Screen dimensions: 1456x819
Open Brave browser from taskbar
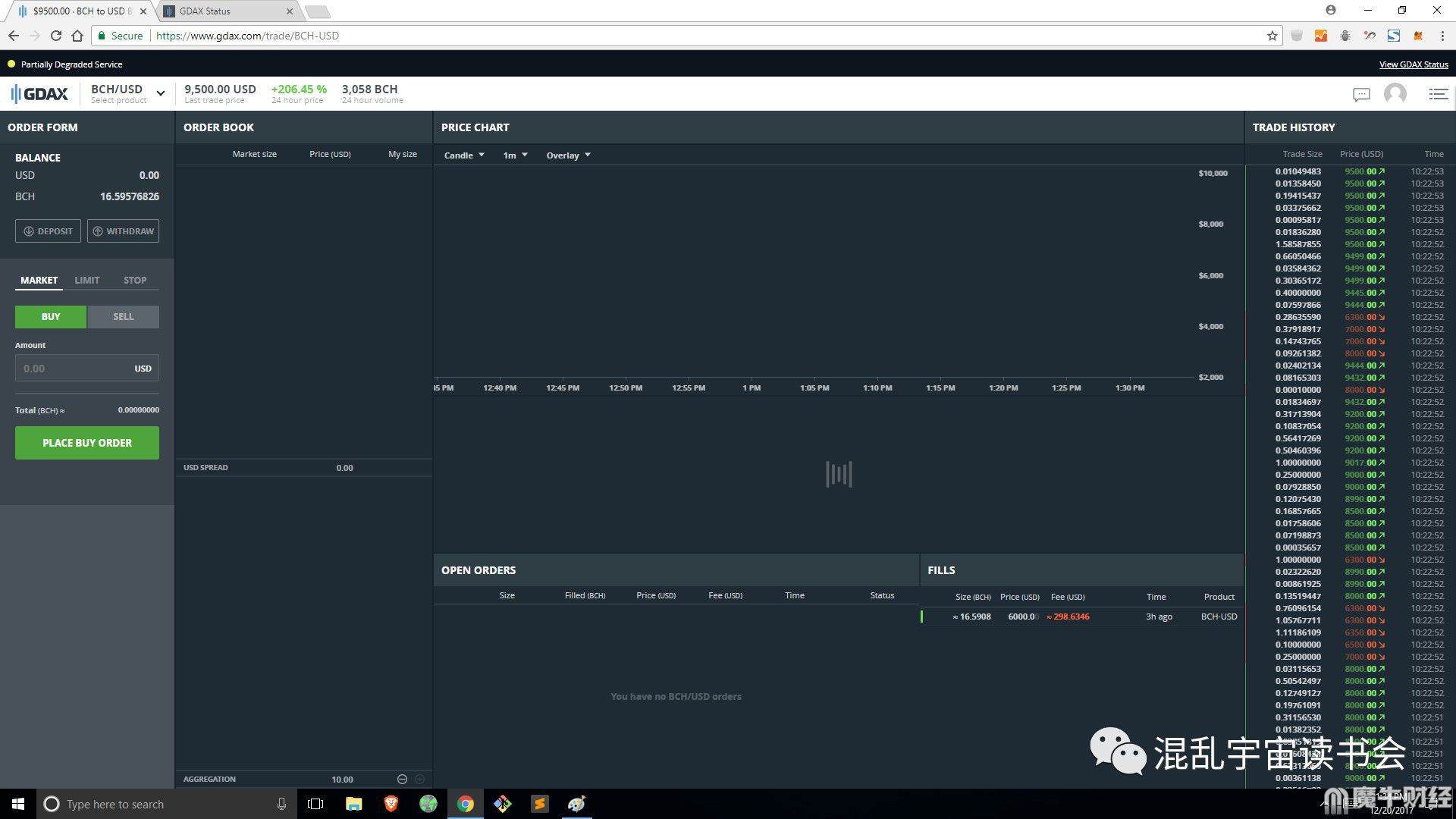click(391, 804)
